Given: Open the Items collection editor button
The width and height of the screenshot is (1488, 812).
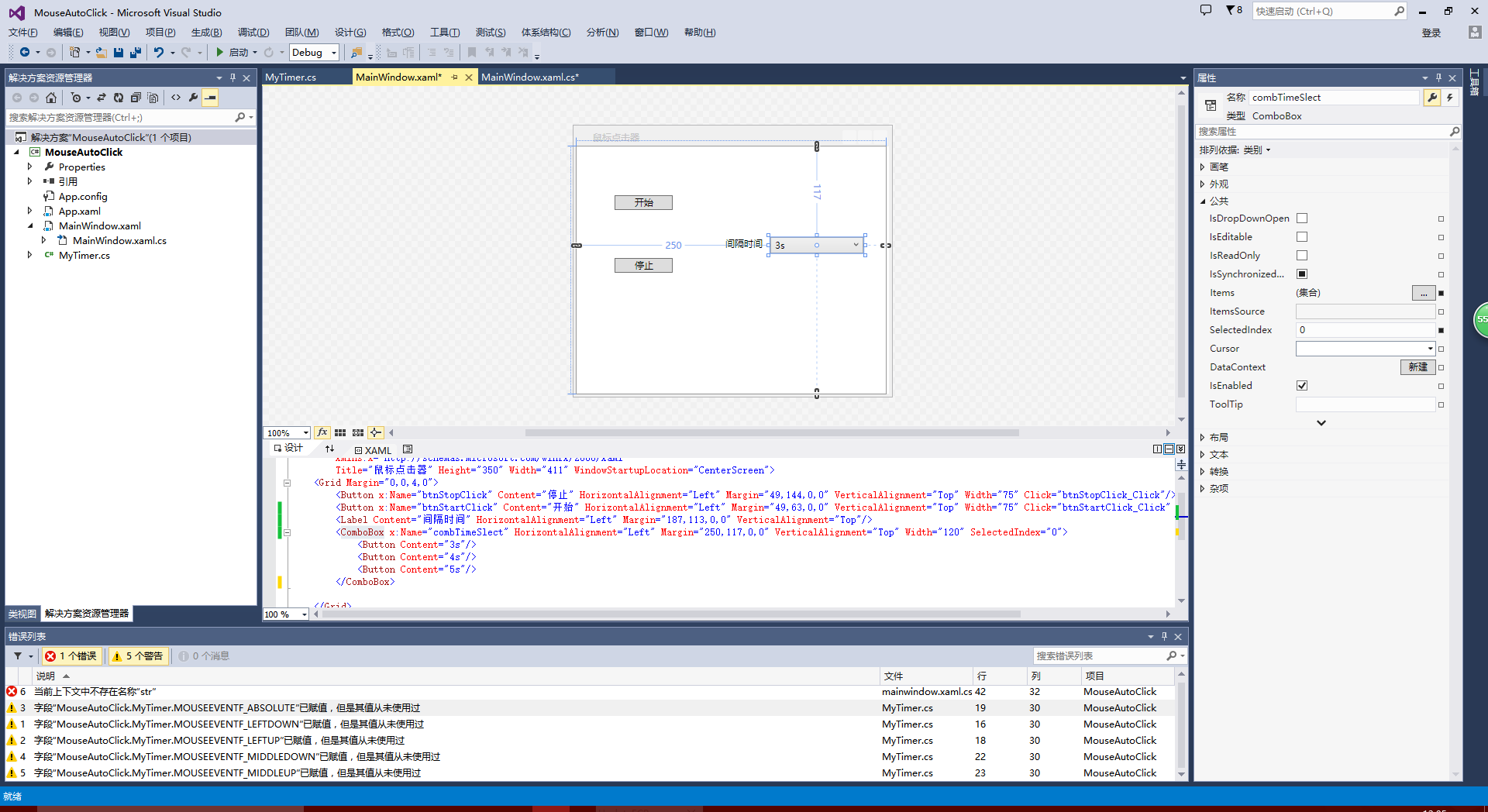Looking at the screenshot, I should pyautogui.click(x=1424, y=293).
